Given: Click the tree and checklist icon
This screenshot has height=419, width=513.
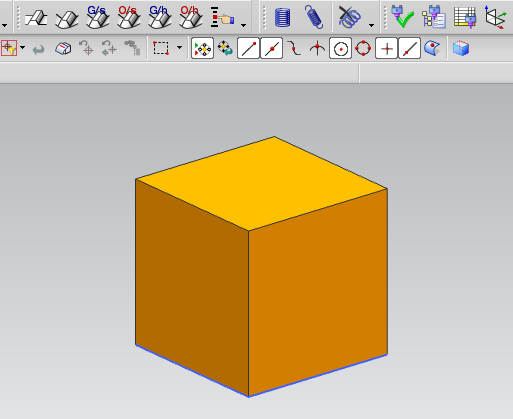Looking at the screenshot, I should click(434, 17).
